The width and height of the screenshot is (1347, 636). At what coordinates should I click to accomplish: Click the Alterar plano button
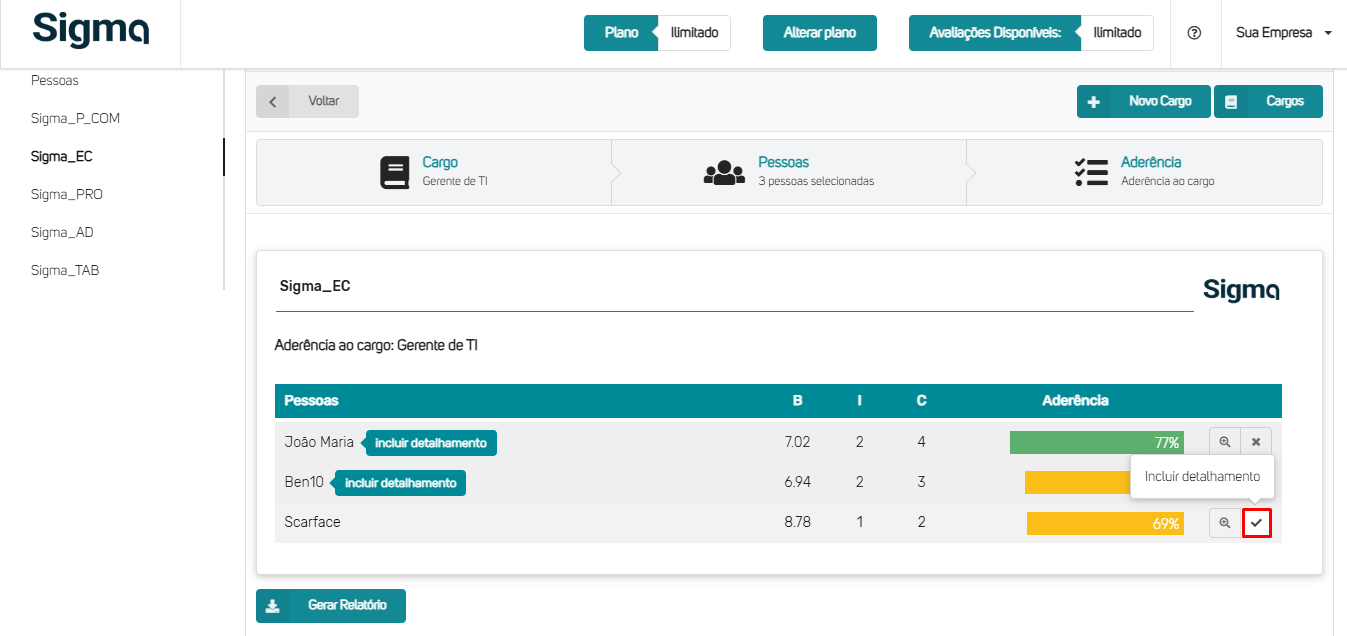pos(819,33)
